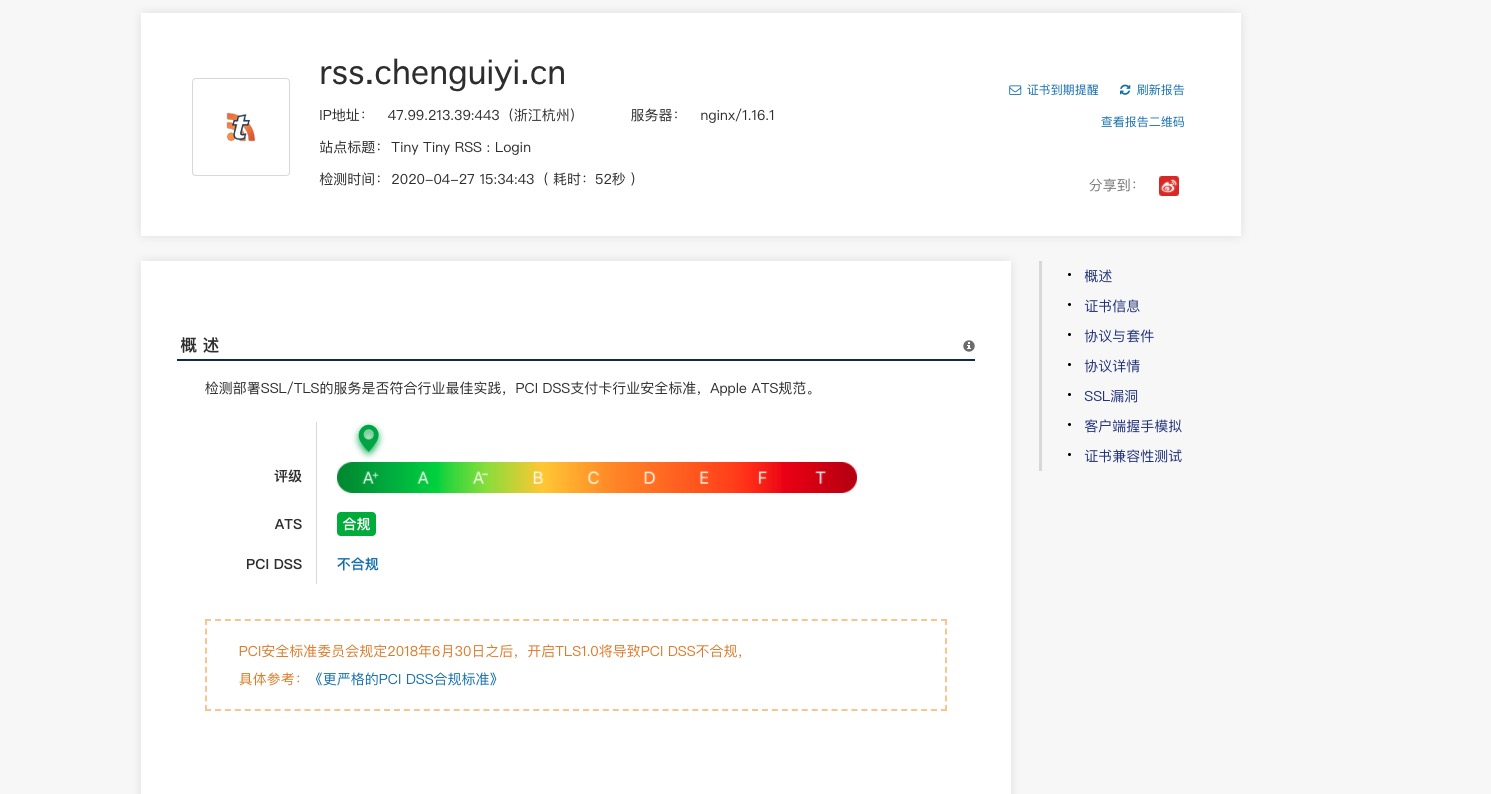Open the 更严格的PCI DSS合规标准 reference link
The image size is (1491, 794).
point(405,679)
